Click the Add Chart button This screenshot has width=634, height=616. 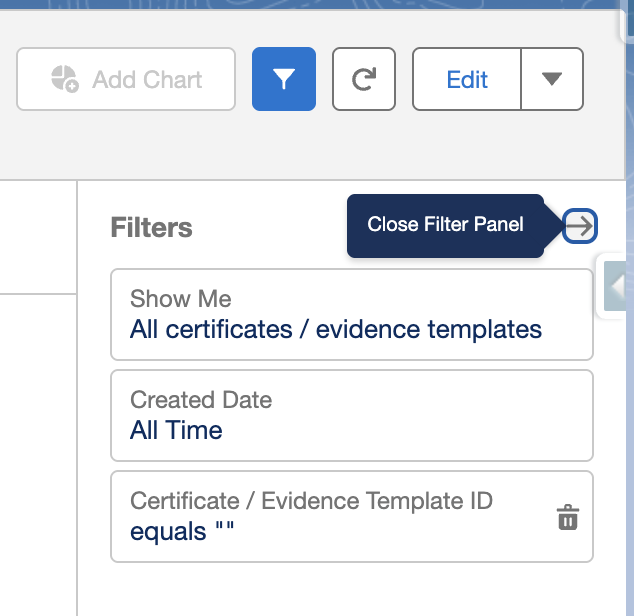126,79
